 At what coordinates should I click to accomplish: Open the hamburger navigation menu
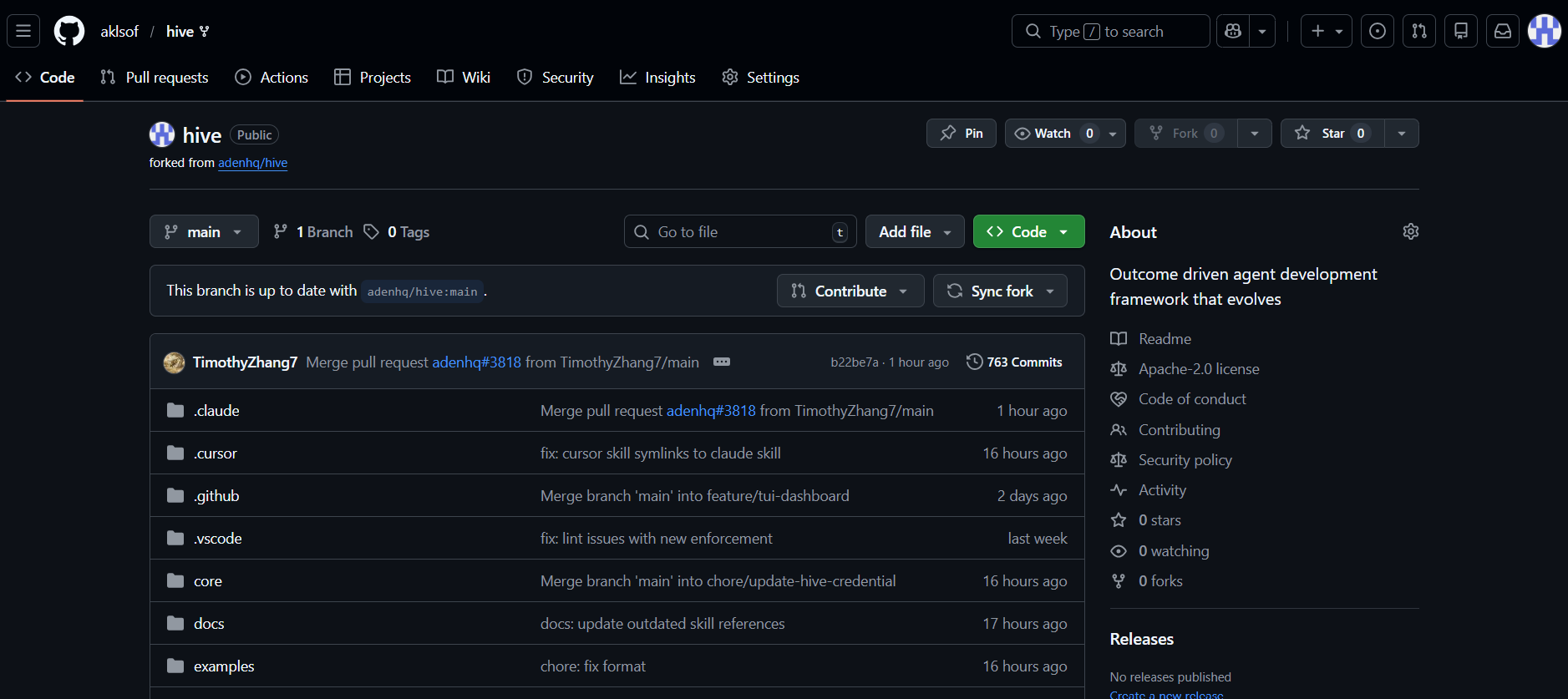(23, 31)
